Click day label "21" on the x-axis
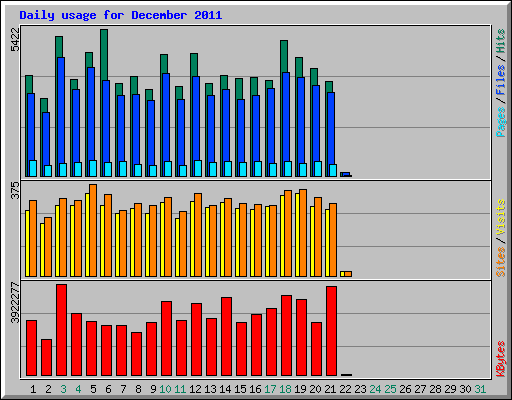Screen dimensions: 512x400 pos(330,389)
